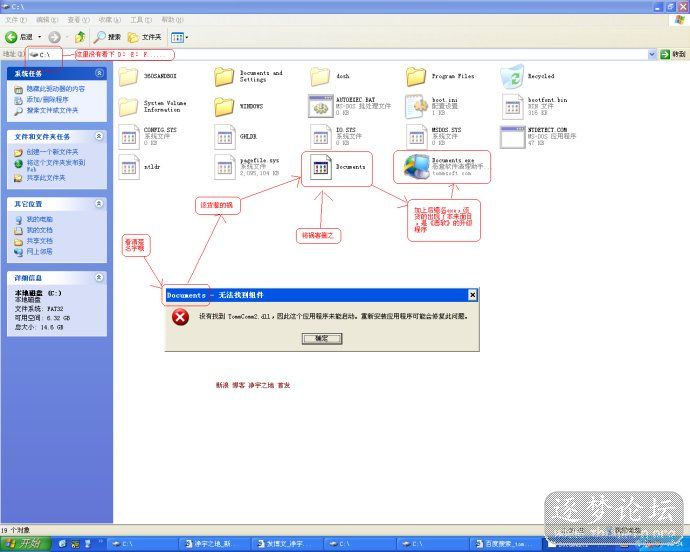This screenshot has width=690, height=552.
Task: Select the Program Files folder icon
Action: [x=416, y=77]
